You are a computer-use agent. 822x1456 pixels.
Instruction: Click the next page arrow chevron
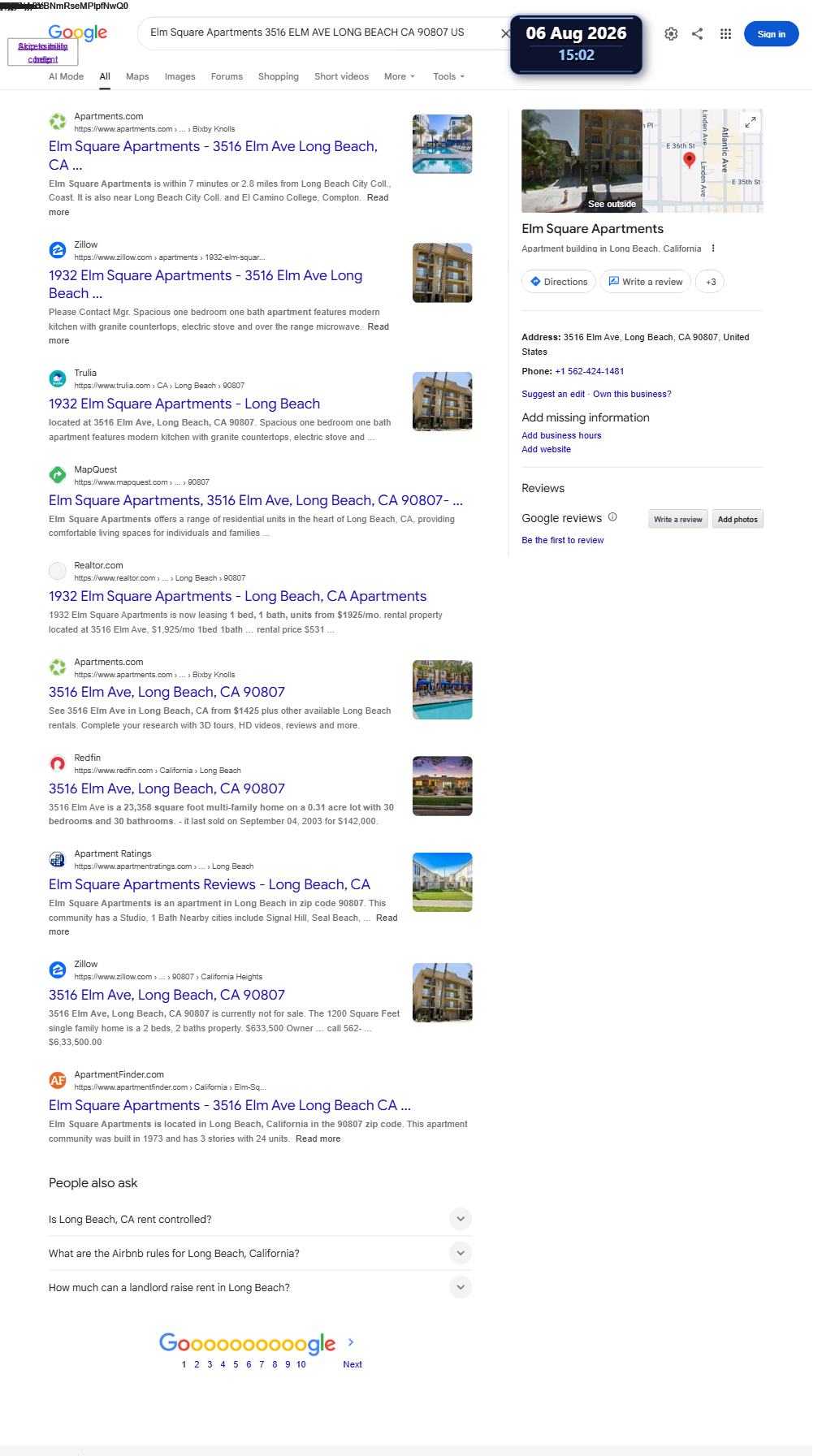pos(351,1342)
